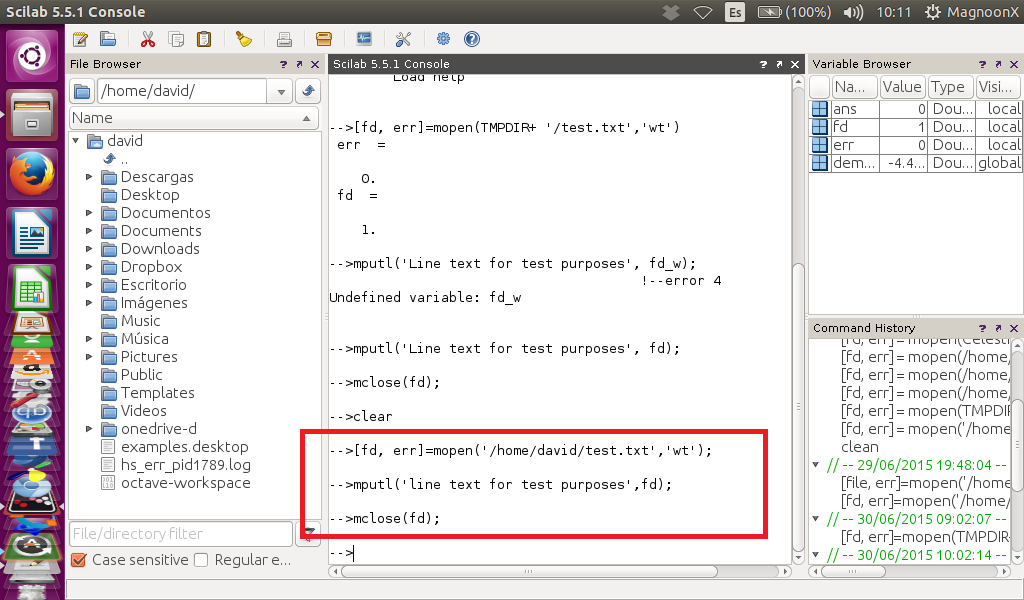Launch Firefox from Ubuntu launcher
The image size is (1024, 600).
click(x=32, y=174)
